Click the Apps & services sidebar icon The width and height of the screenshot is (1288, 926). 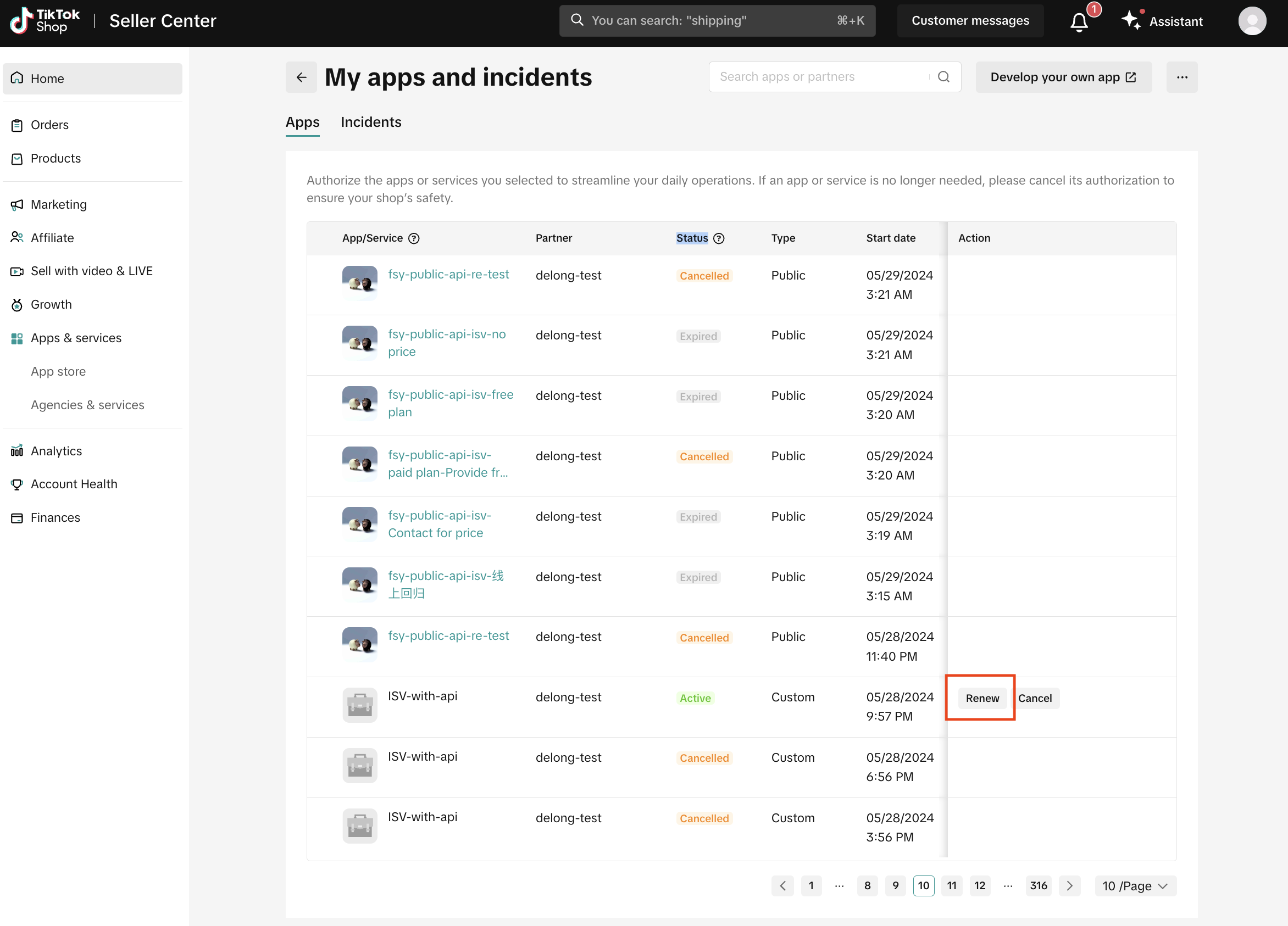[x=17, y=338]
